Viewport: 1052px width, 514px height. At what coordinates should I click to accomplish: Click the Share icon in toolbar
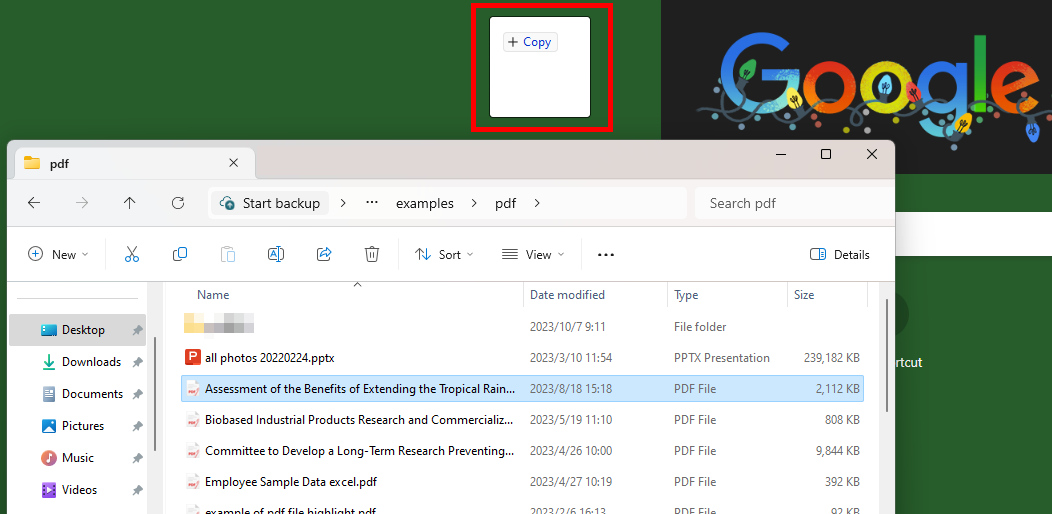click(324, 254)
